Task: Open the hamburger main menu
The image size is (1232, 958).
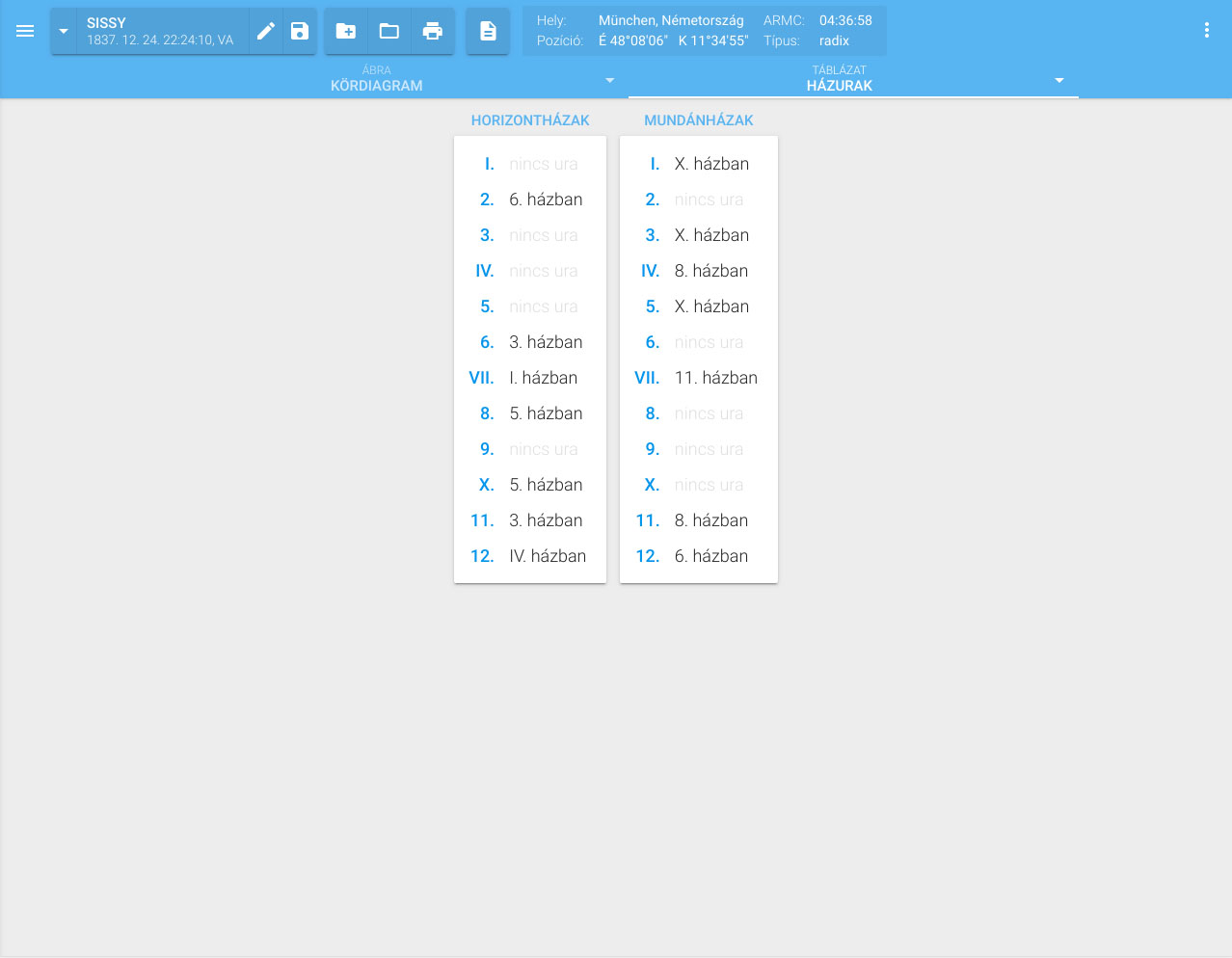Action: (25, 31)
